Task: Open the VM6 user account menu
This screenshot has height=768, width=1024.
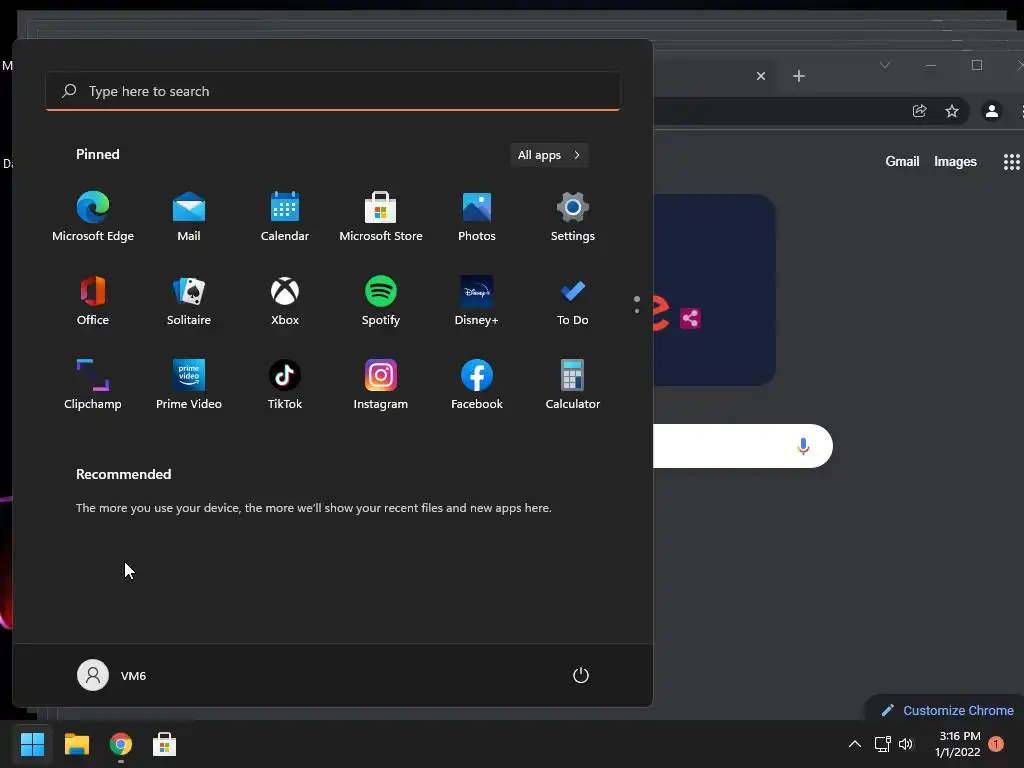Action: click(x=112, y=675)
